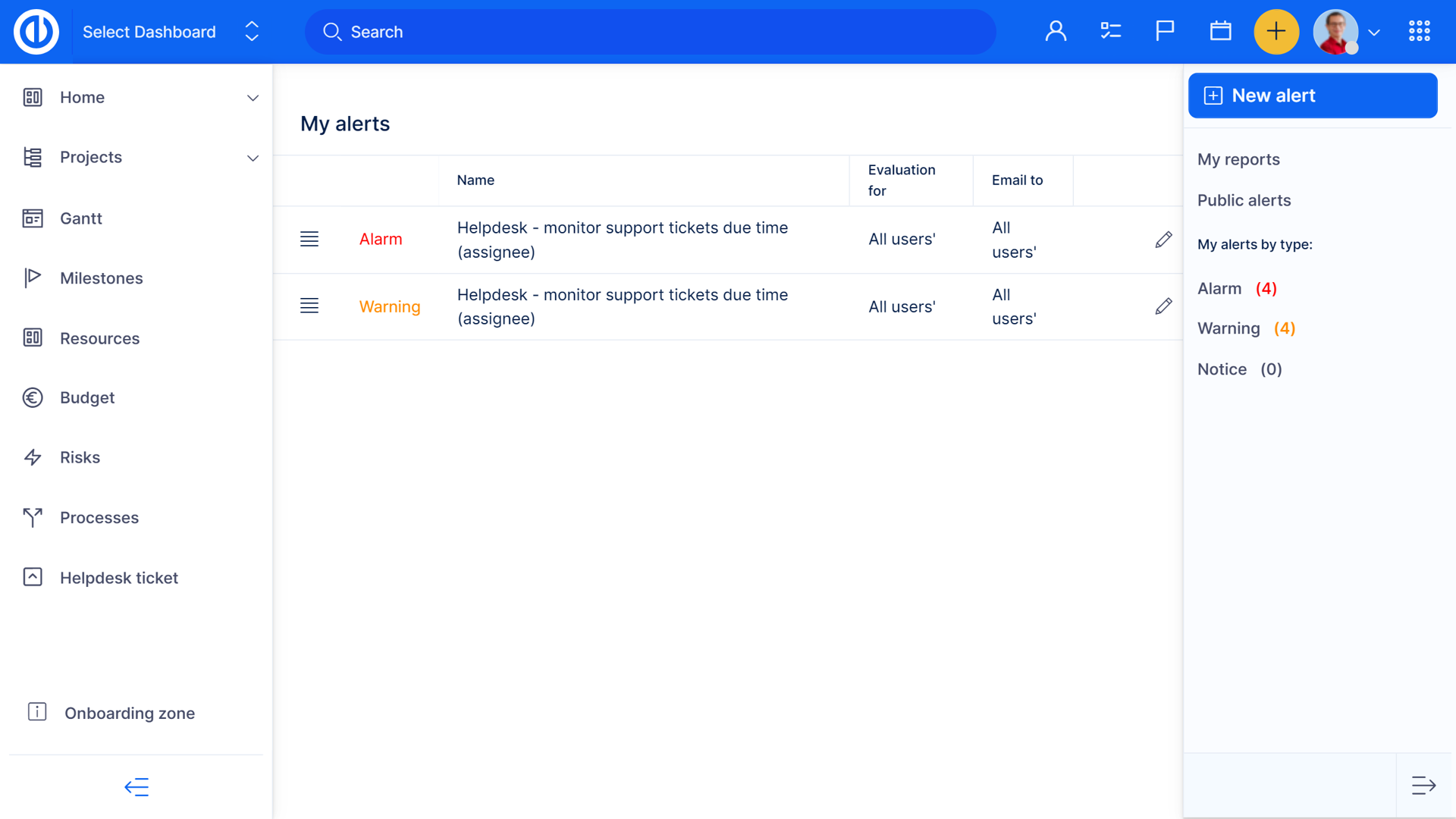Open Public alerts in the right panel
Image resolution: width=1456 pixels, height=819 pixels.
tap(1244, 200)
